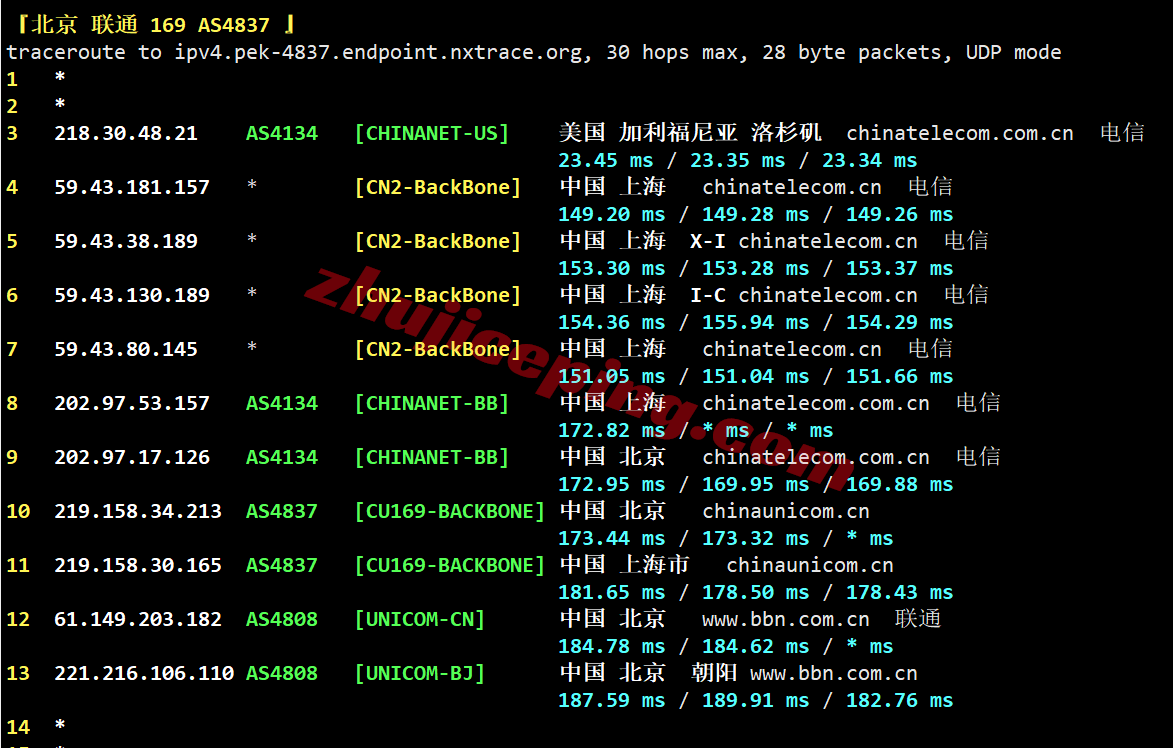Viewport: 1173px width, 748px height.
Task: Click the [UNICOM-BJ] label
Action: point(420,673)
